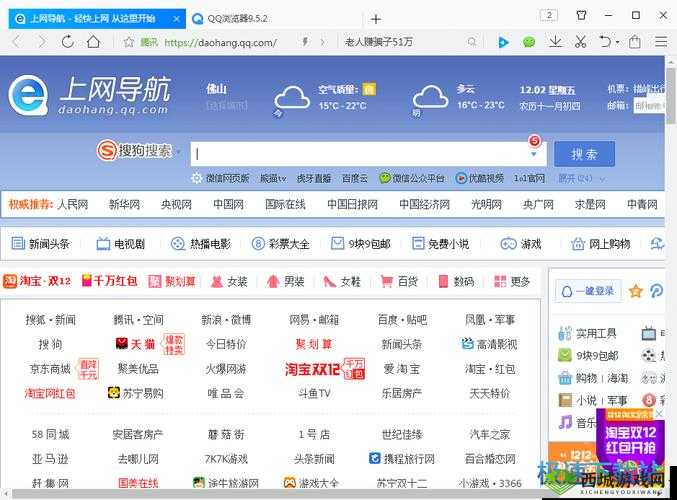Viewport: 677px width, 500px height.
Task: Open the 微信公众平台 quick link
Action: (412, 178)
